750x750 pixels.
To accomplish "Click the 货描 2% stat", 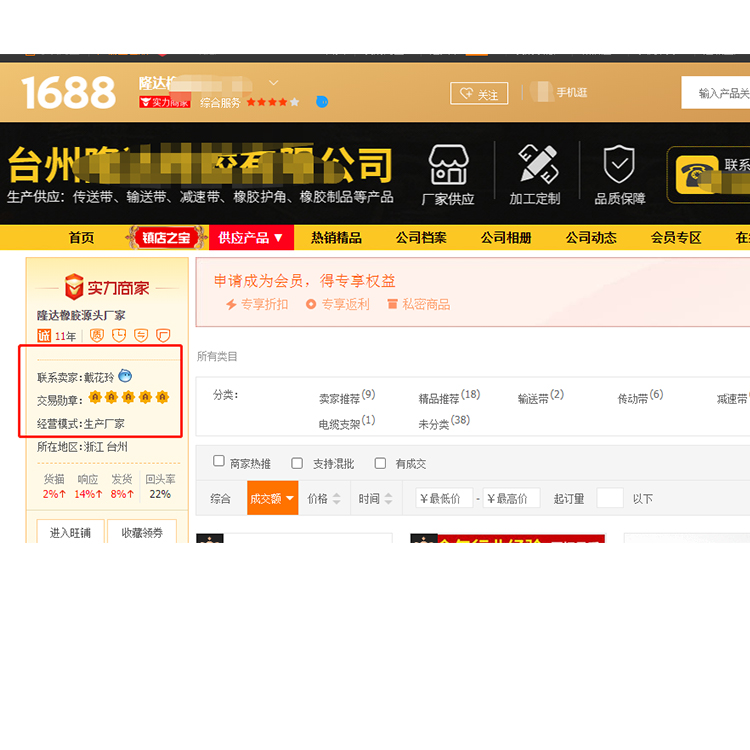I will pyautogui.click(x=54, y=486).
